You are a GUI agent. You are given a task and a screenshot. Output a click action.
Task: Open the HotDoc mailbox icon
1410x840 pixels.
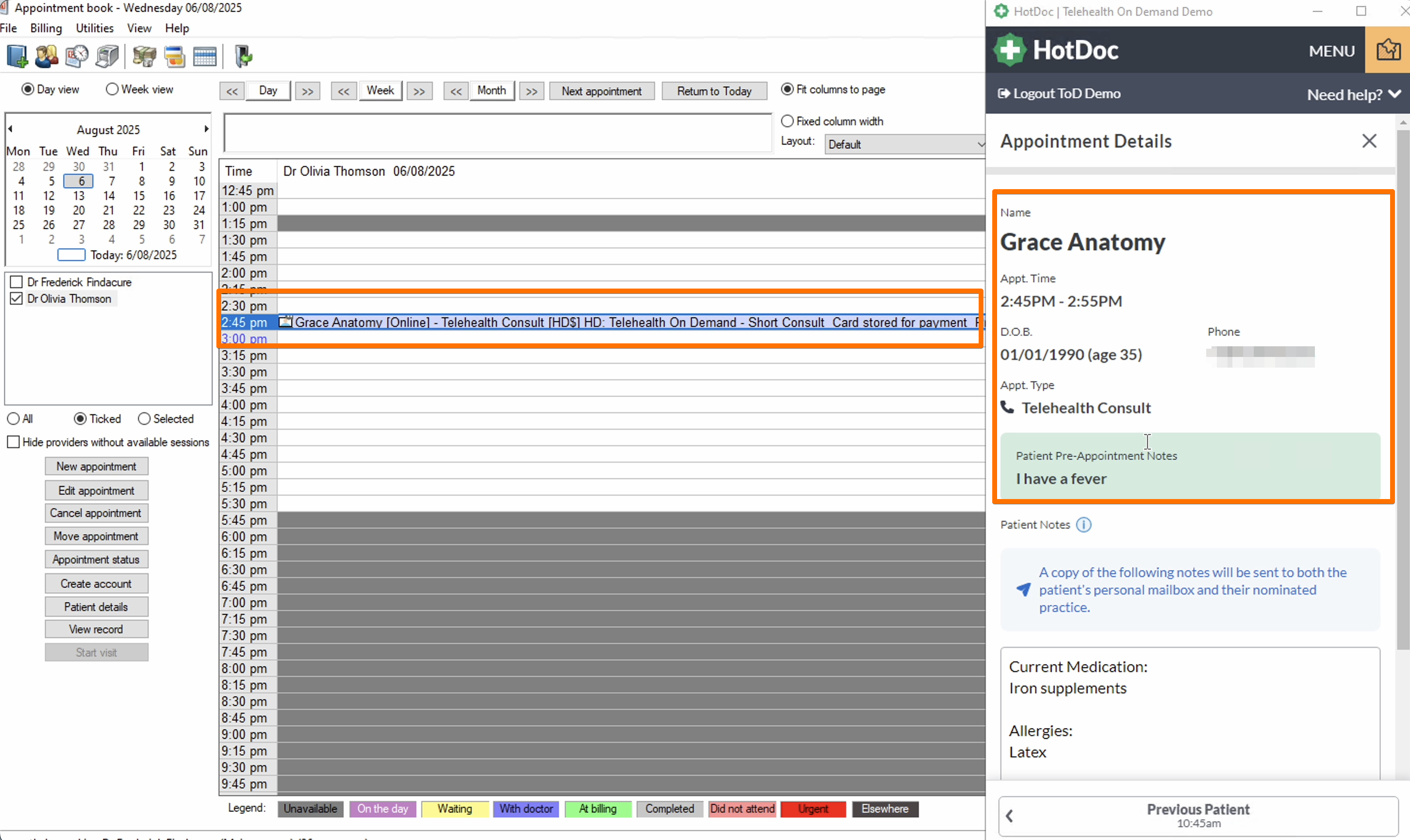[x=1388, y=50]
